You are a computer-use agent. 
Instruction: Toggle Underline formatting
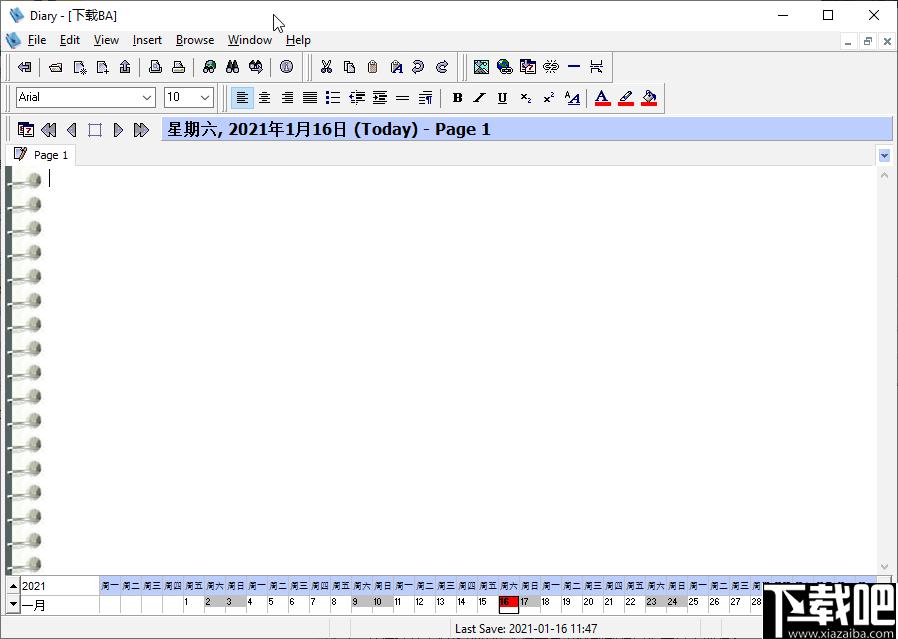tap(502, 98)
